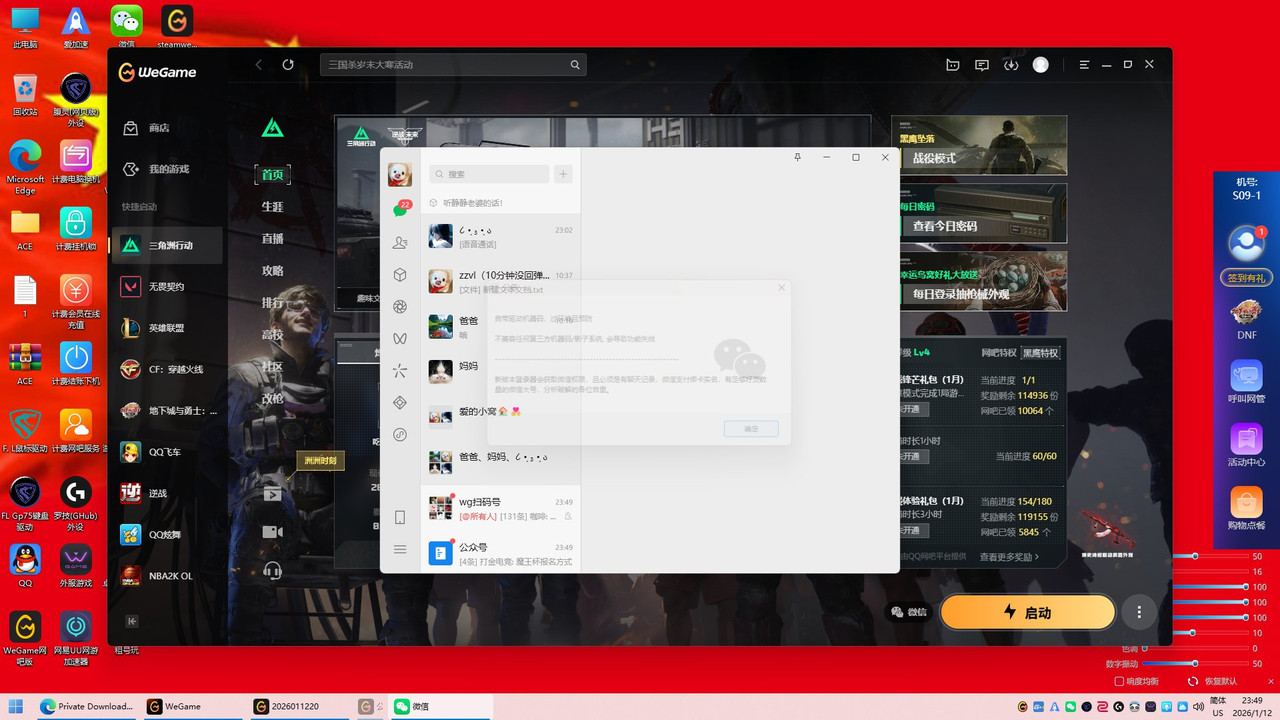The width and height of the screenshot is (1280, 720).
Task: Open the 爸爸 chat in WeChat
Action: click(500, 327)
